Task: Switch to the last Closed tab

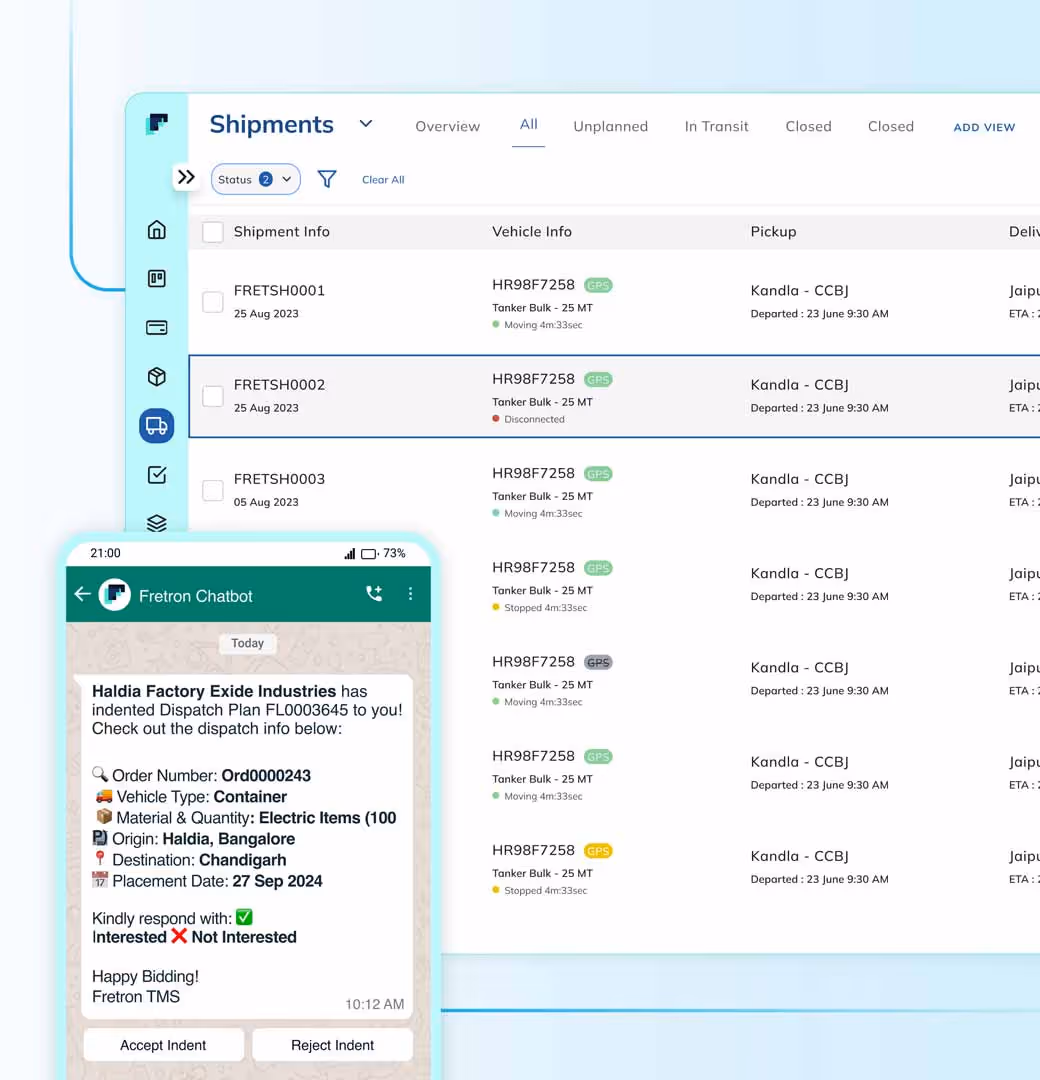Action: 891,126
